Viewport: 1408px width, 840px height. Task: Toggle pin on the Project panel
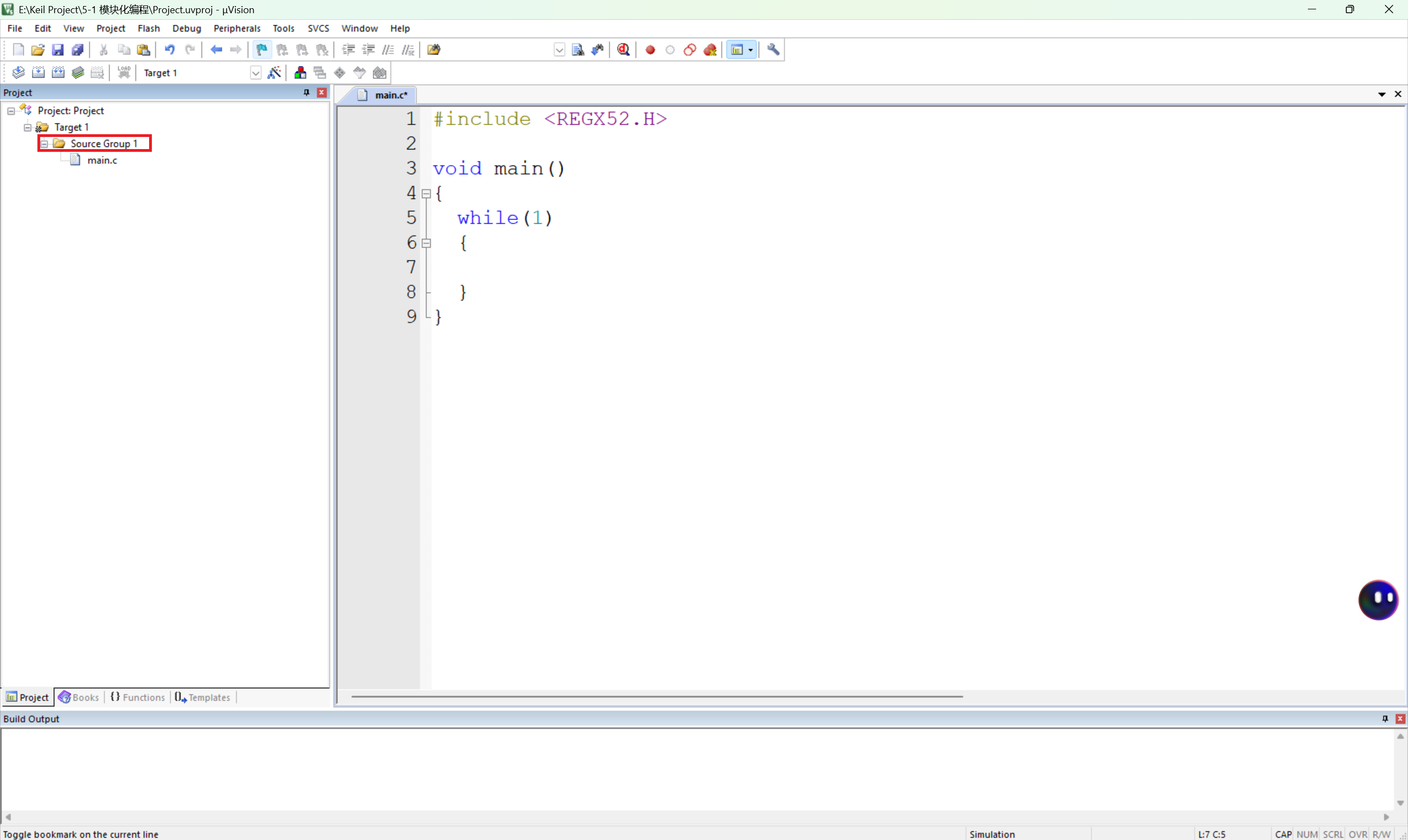306,92
